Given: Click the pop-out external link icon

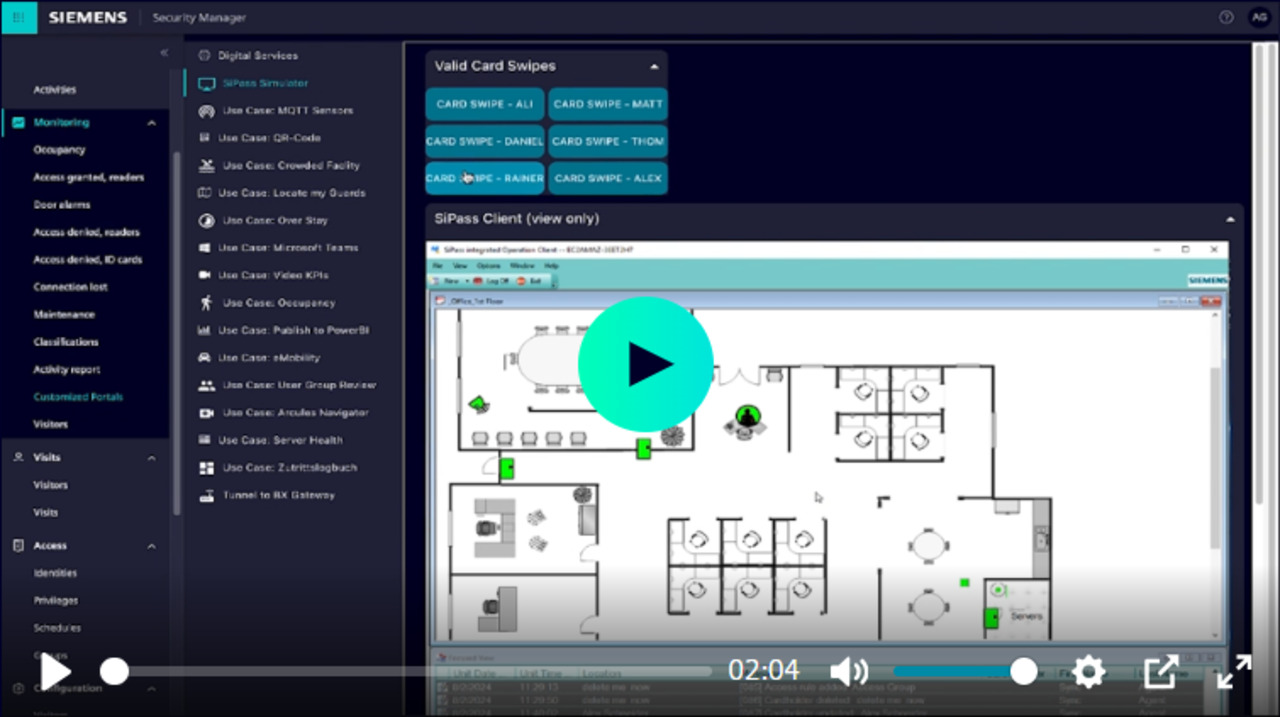Looking at the screenshot, I should pos(1161,672).
